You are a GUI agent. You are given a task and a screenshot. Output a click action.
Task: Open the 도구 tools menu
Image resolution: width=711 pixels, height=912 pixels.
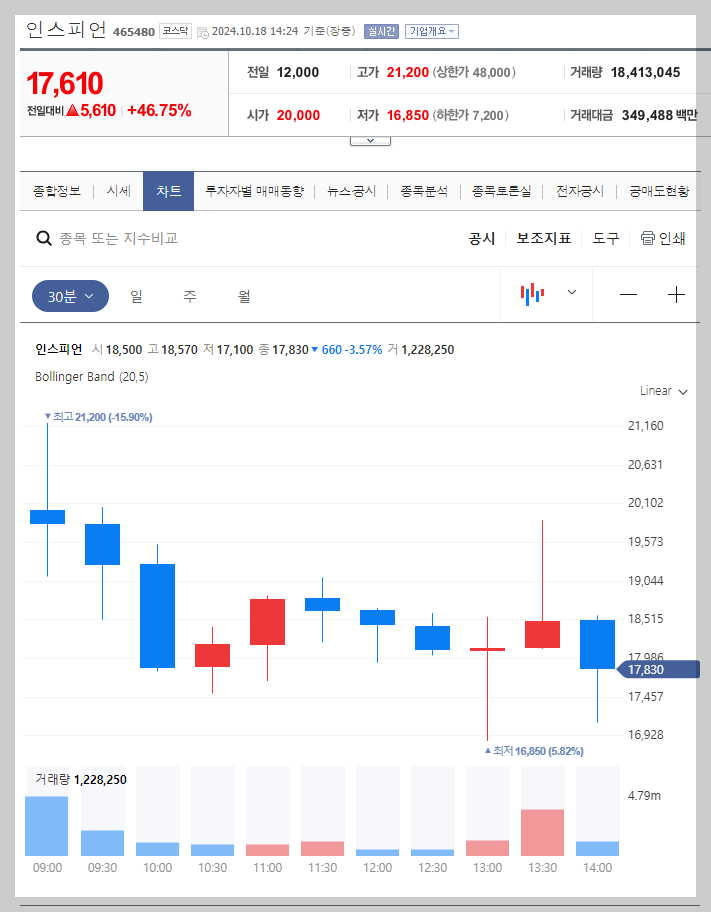[605, 239]
